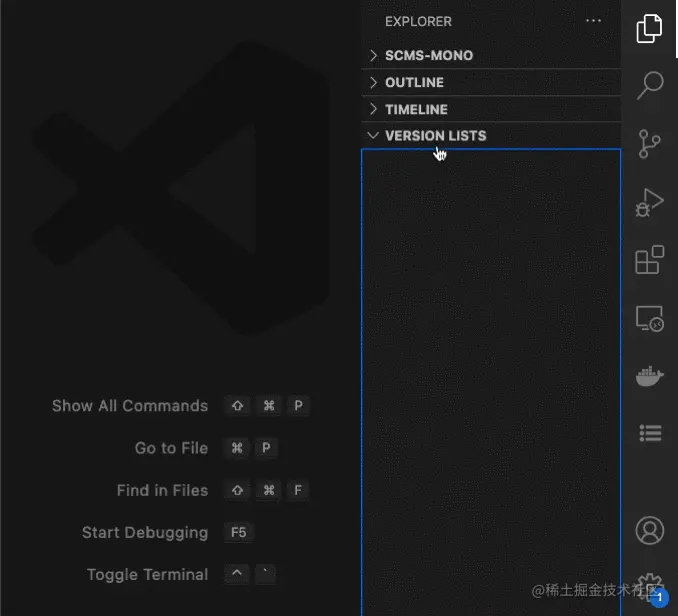Open the Accounts profile icon
Viewport: 678px width, 616px height.
pyautogui.click(x=649, y=530)
